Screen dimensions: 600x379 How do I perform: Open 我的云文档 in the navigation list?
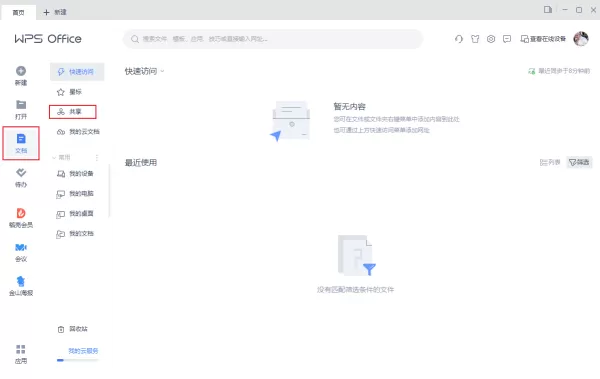pos(78,132)
